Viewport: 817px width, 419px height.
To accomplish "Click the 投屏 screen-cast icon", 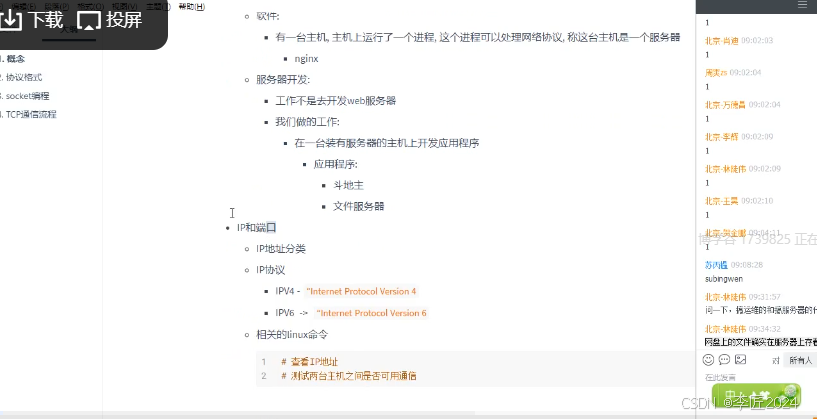I will 89,21.
